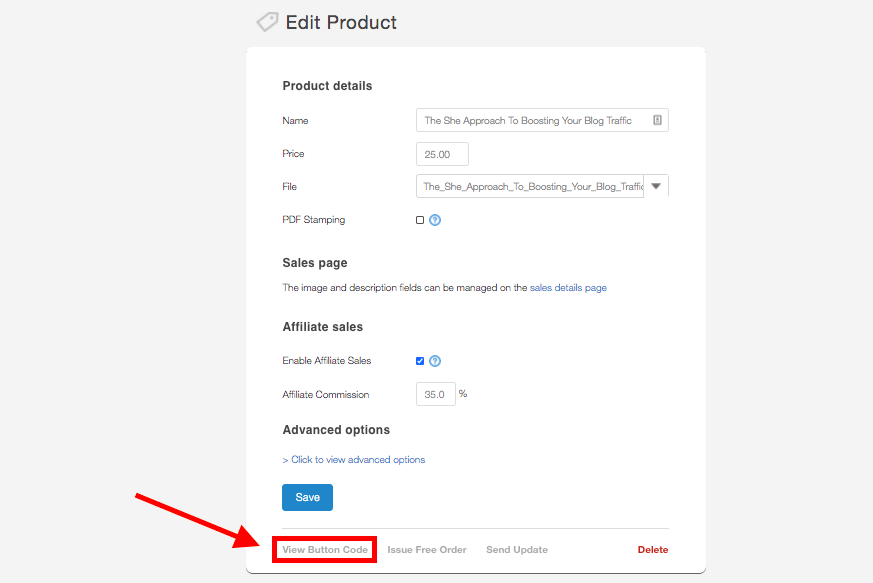Click the PDF Stamping label text

point(314,220)
